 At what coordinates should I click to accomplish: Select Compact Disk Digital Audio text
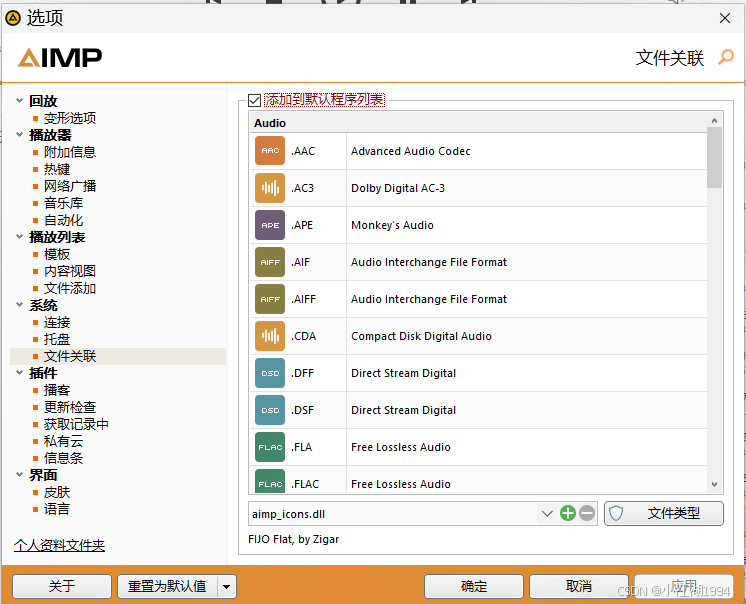[421, 336]
